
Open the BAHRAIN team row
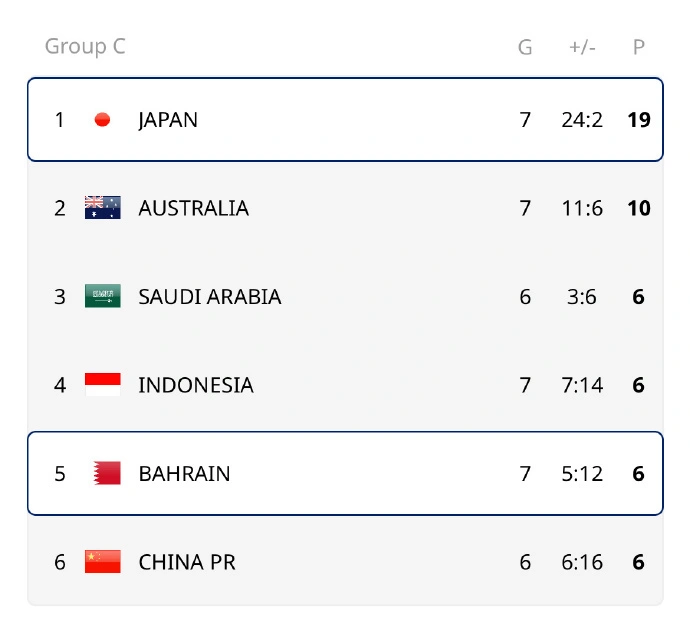345,473
